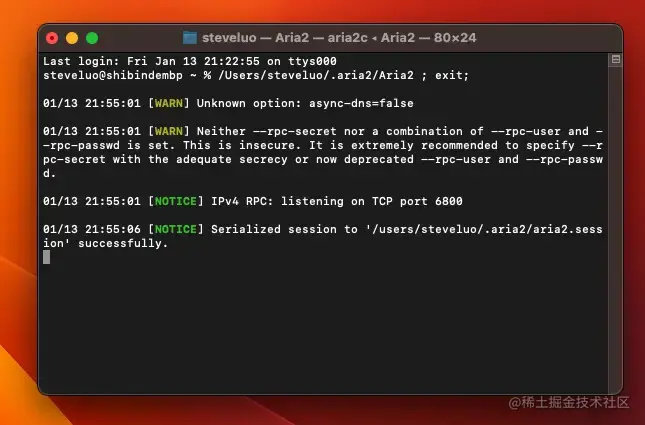Click the gray terminal cursor block
This screenshot has width=645, height=425.
click(x=46, y=257)
